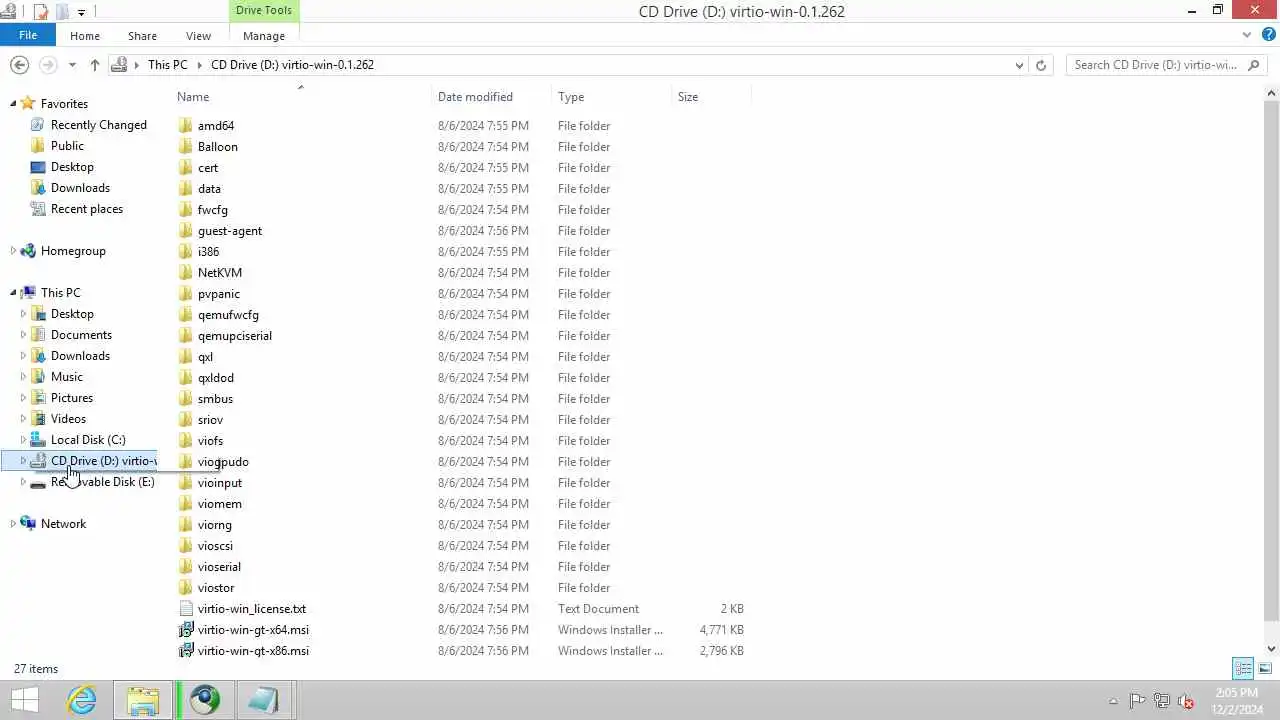The image size is (1280, 720).
Task: Click the File Explorer taskbar icon
Action: tap(143, 700)
